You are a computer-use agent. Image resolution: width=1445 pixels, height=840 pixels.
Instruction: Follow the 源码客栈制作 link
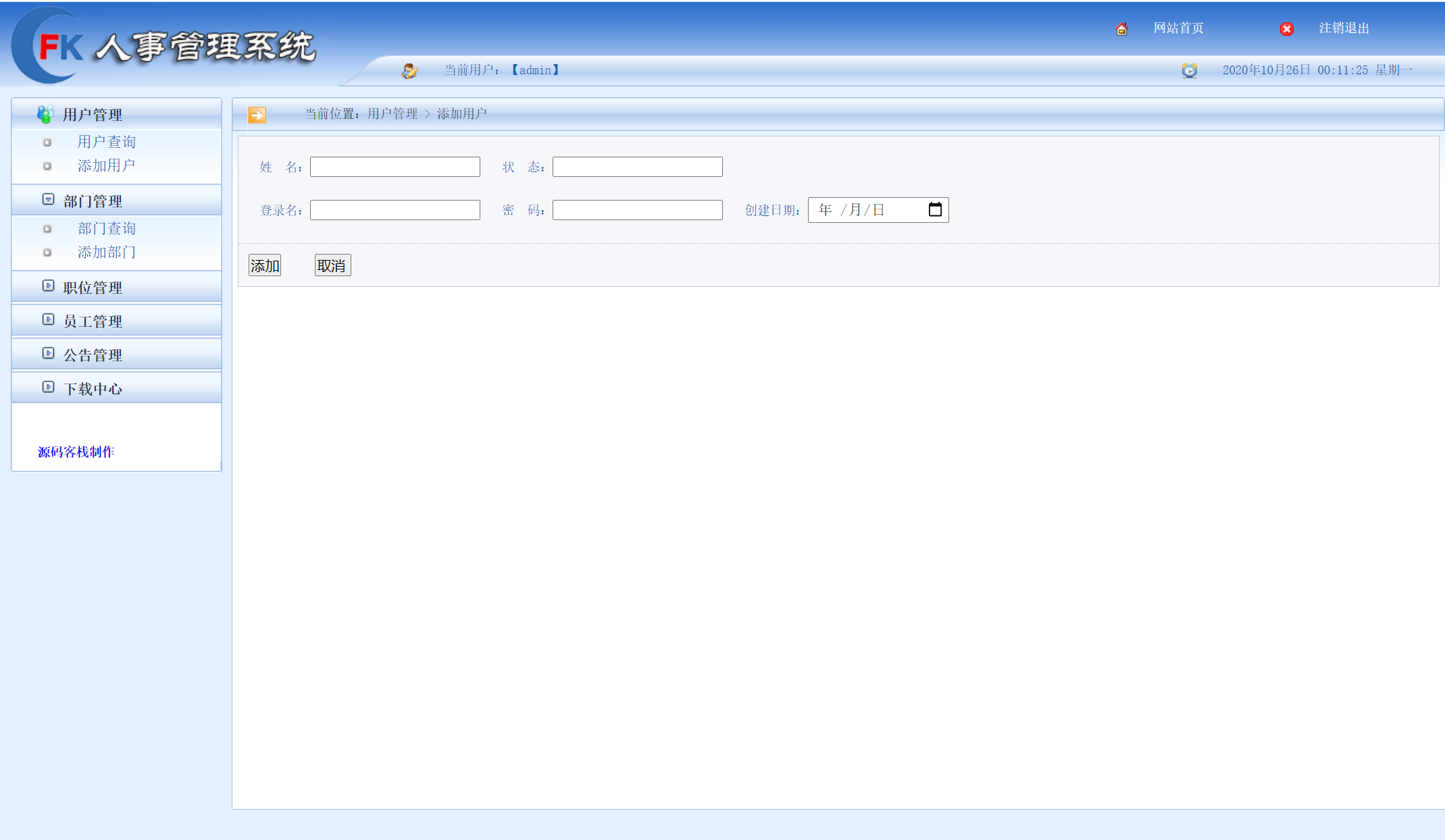click(x=76, y=452)
